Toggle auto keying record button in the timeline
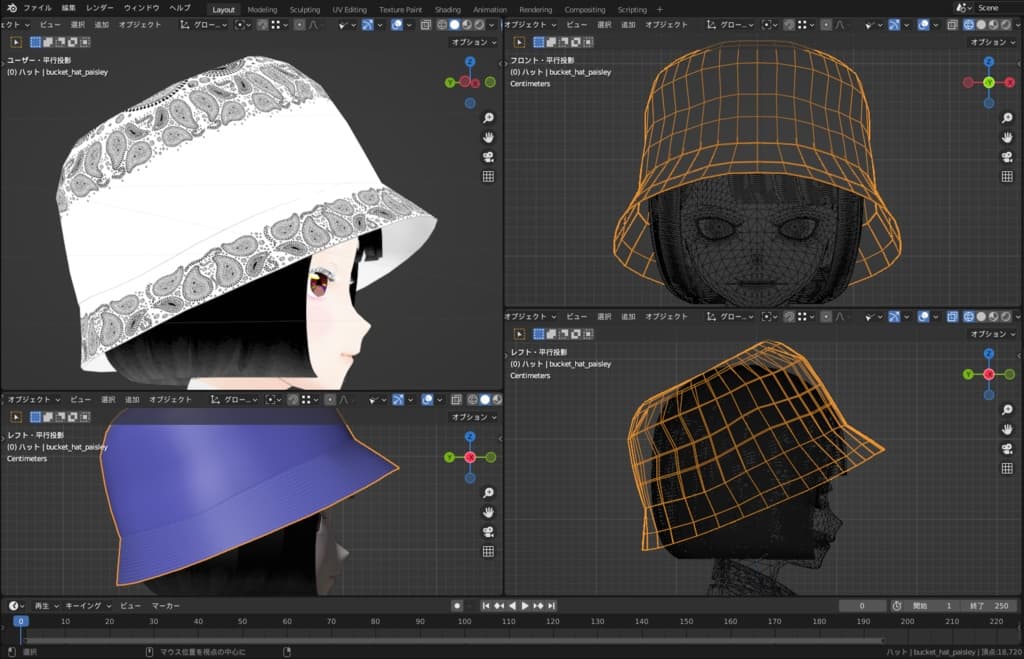Image resolution: width=1024 pixels, height=659 pixels. [457, 606]
